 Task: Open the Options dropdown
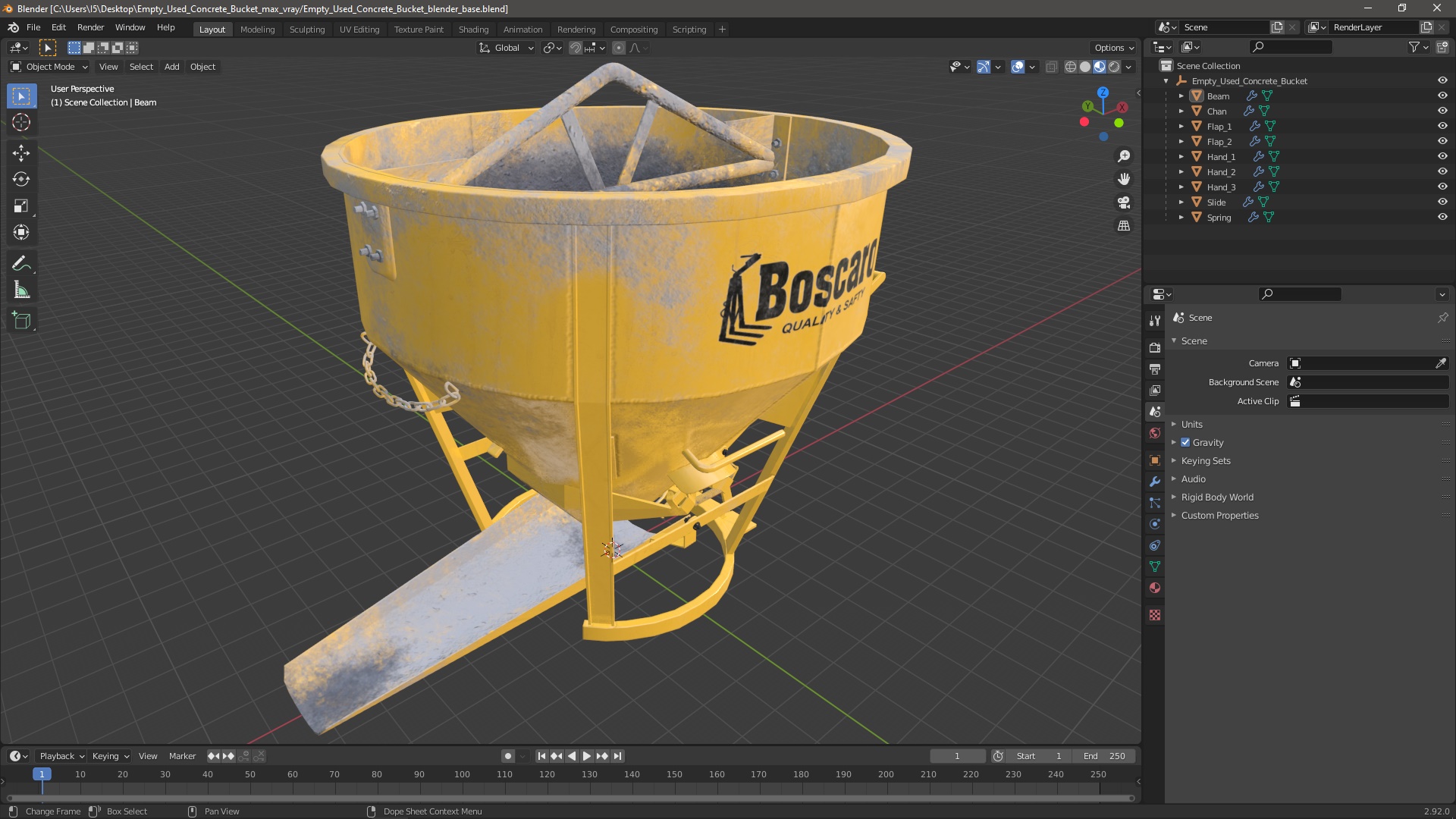[x=1113, y=48]
